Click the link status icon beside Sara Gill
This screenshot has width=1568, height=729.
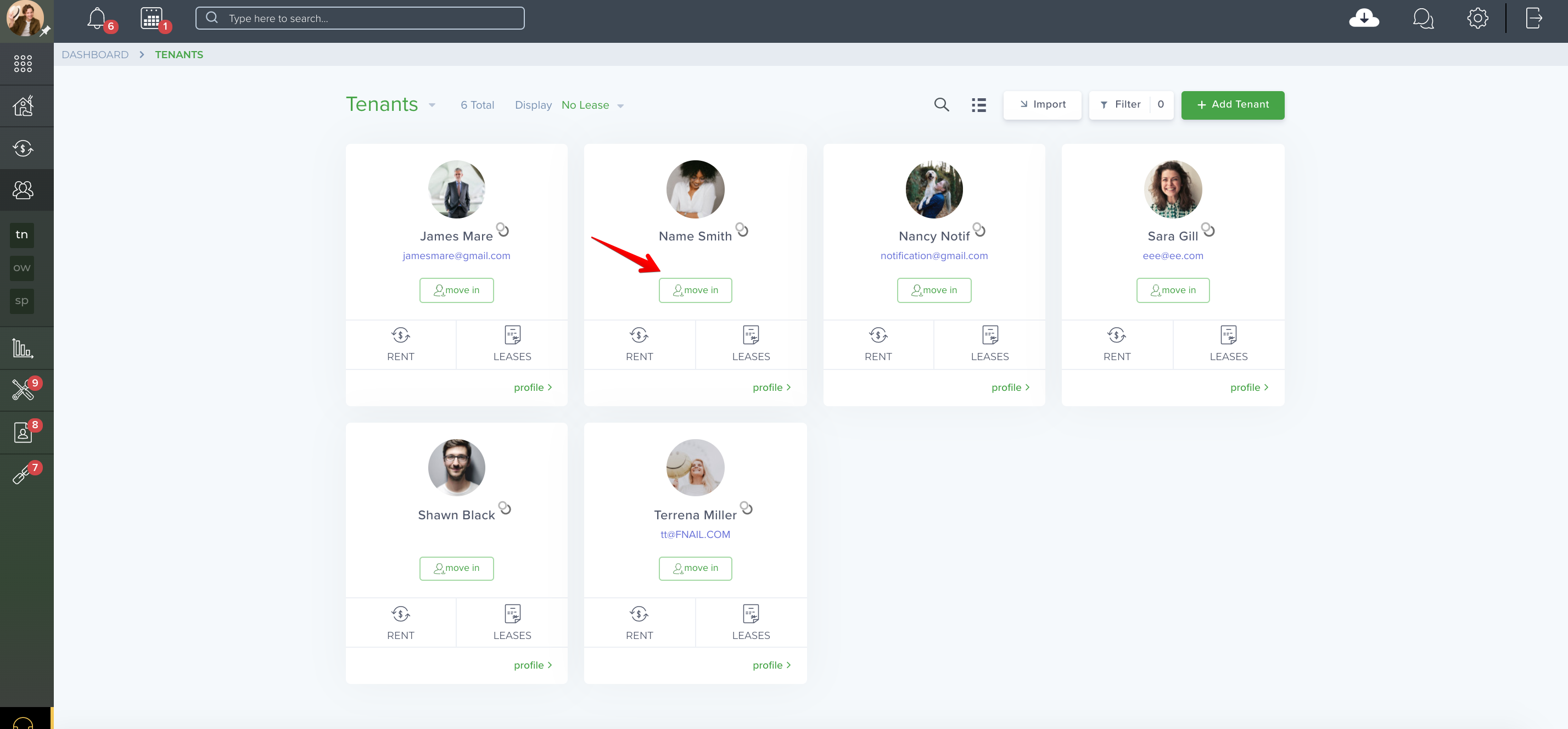click(1208, 229)
